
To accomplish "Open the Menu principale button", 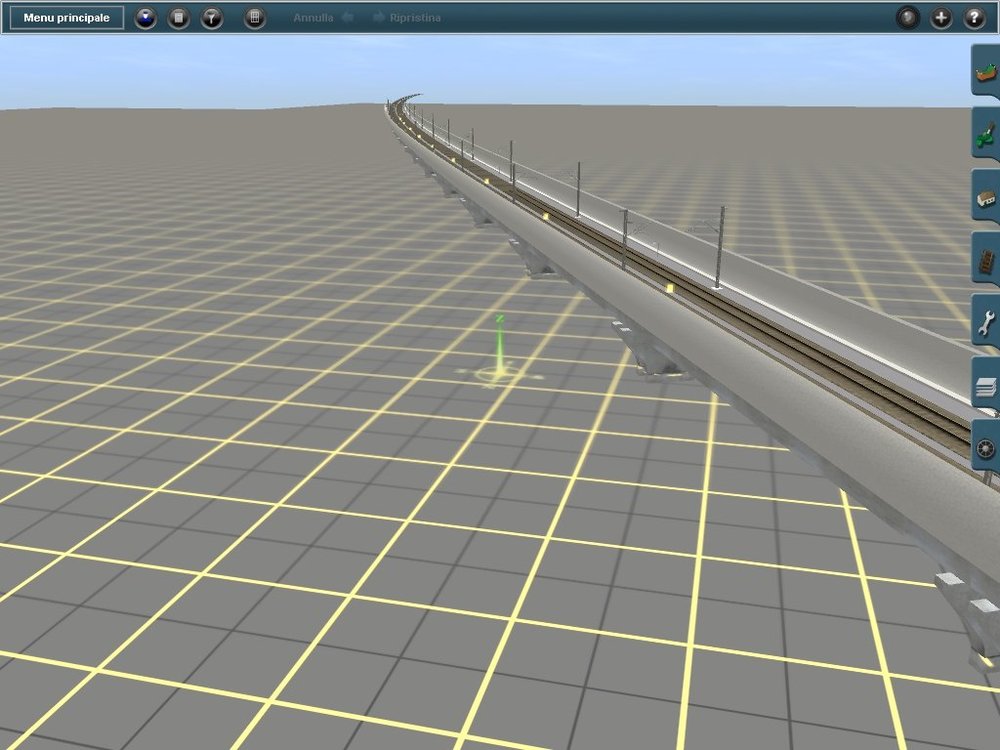I will [x=66, y=18].
